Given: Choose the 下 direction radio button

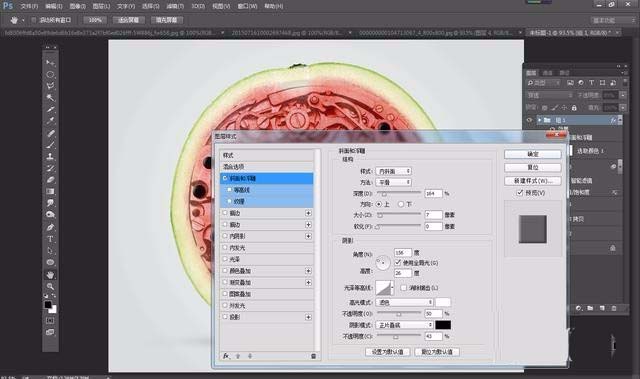Looking at the screenshot, I should pyautogui.click(x=401, y=204).
